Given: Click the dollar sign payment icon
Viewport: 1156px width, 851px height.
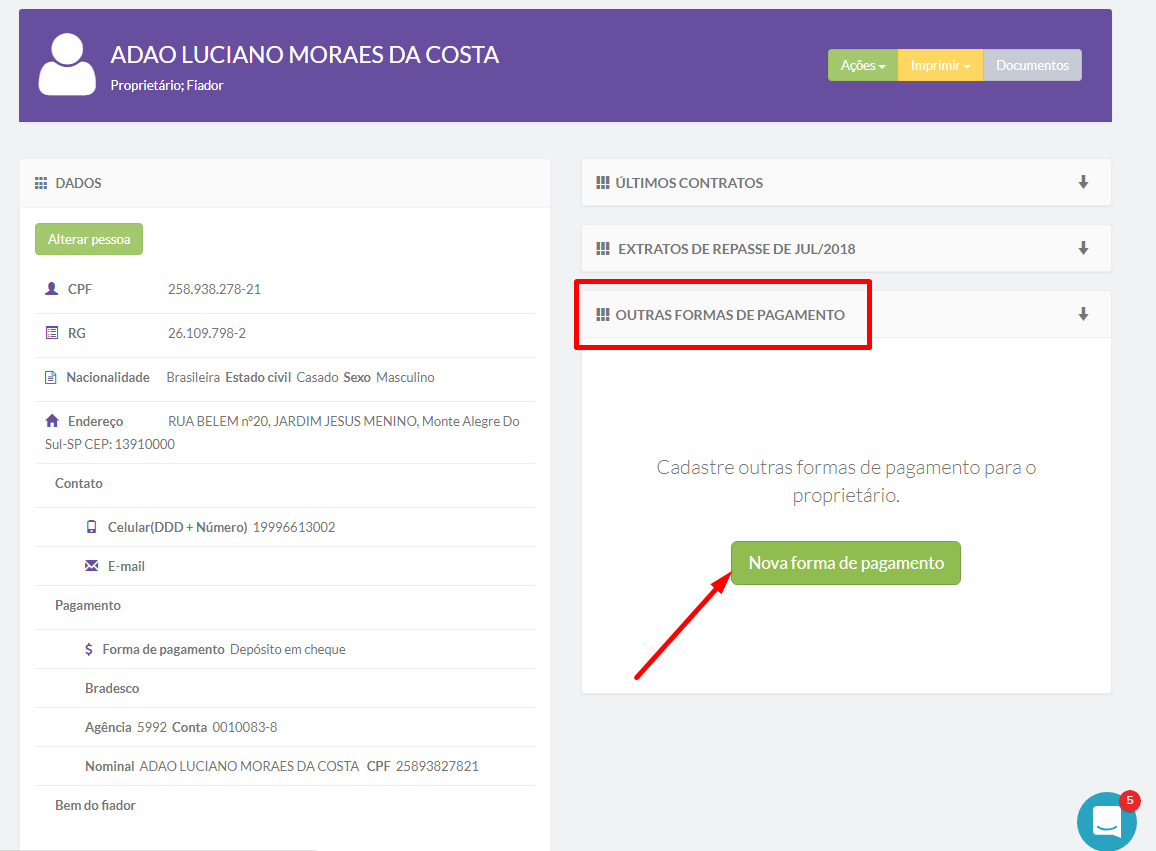Looking at the screenshot, I should pos(90,649).
